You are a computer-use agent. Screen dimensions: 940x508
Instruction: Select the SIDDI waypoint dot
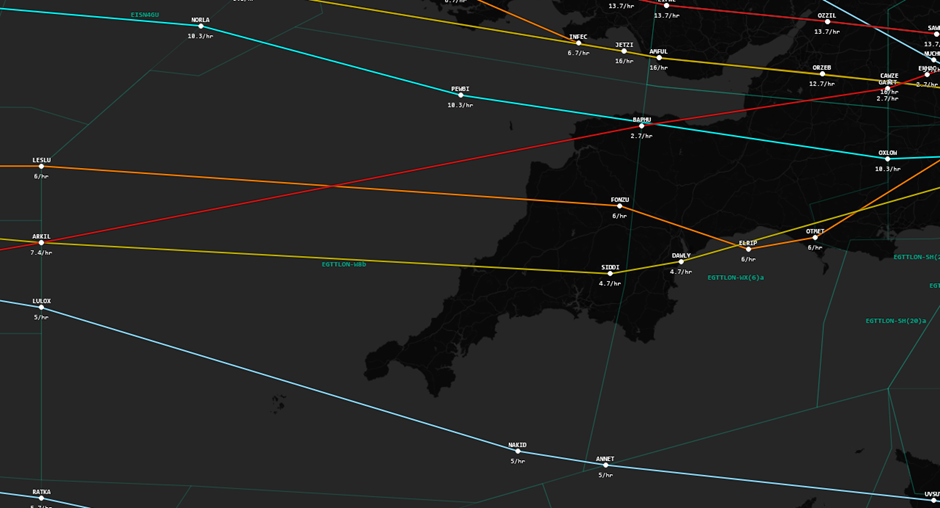point(610,274)
